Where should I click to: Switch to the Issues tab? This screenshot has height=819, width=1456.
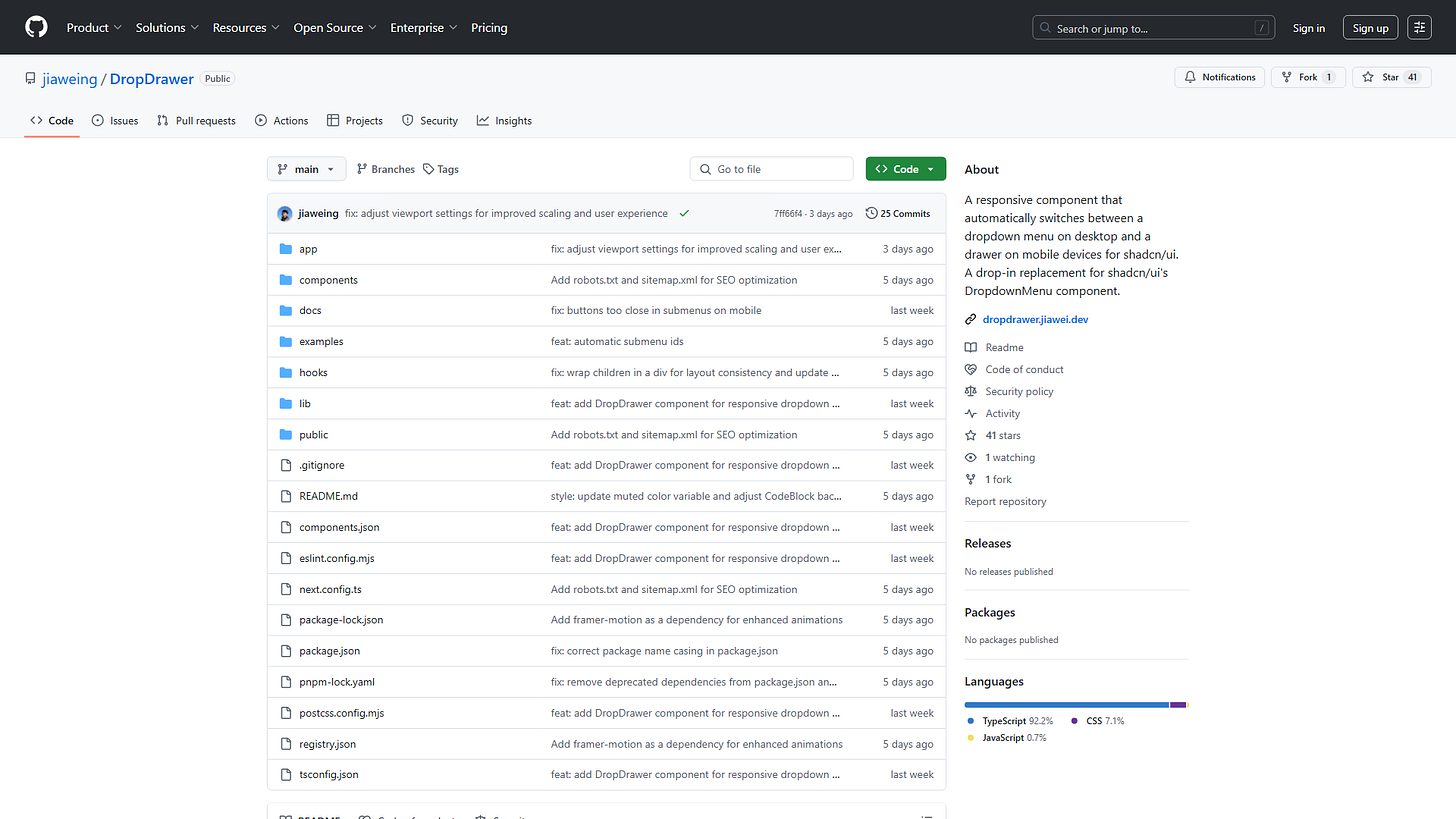pos(115,120)
